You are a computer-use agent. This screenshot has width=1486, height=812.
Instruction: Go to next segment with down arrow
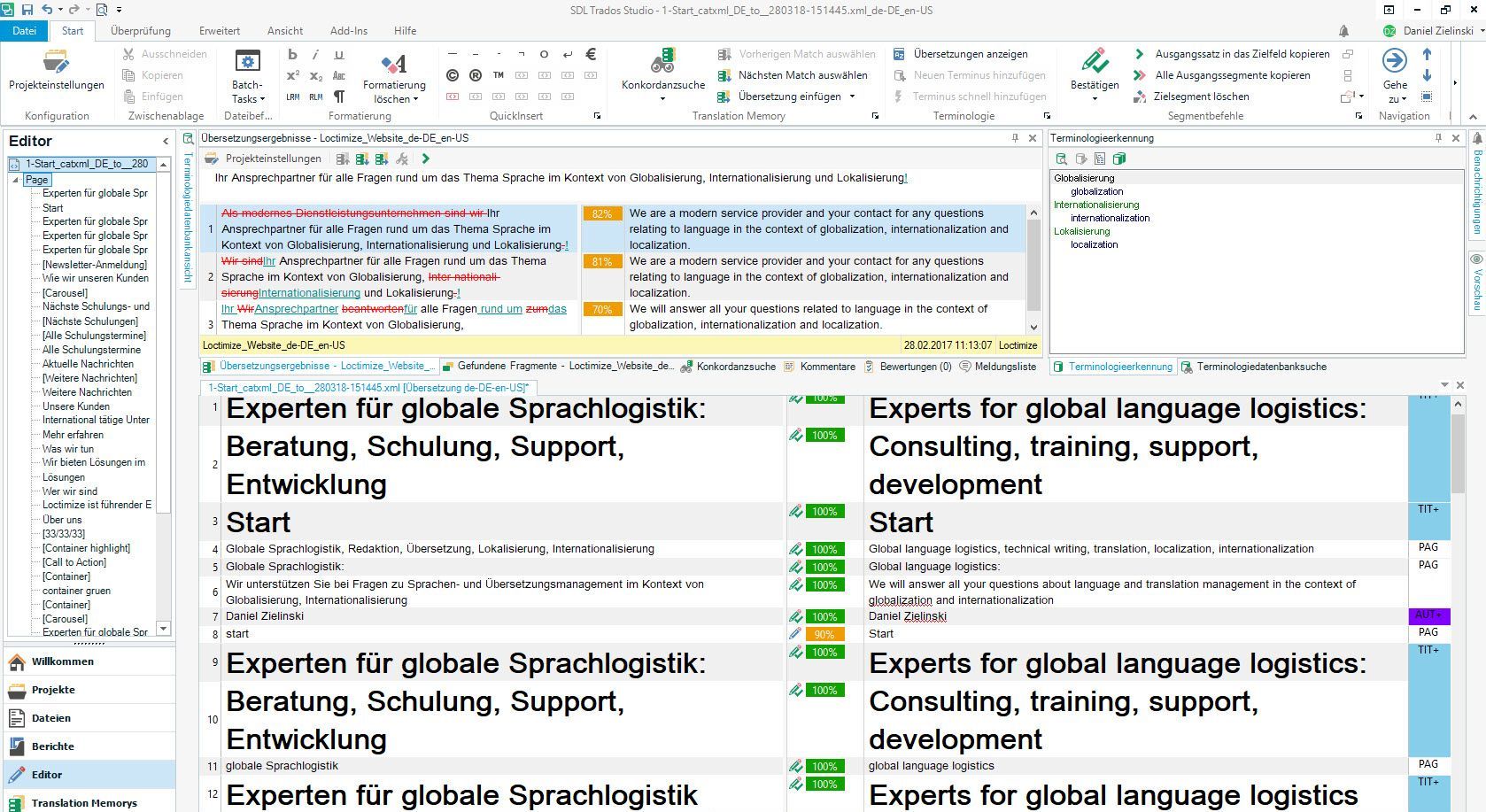[1427, 75]
